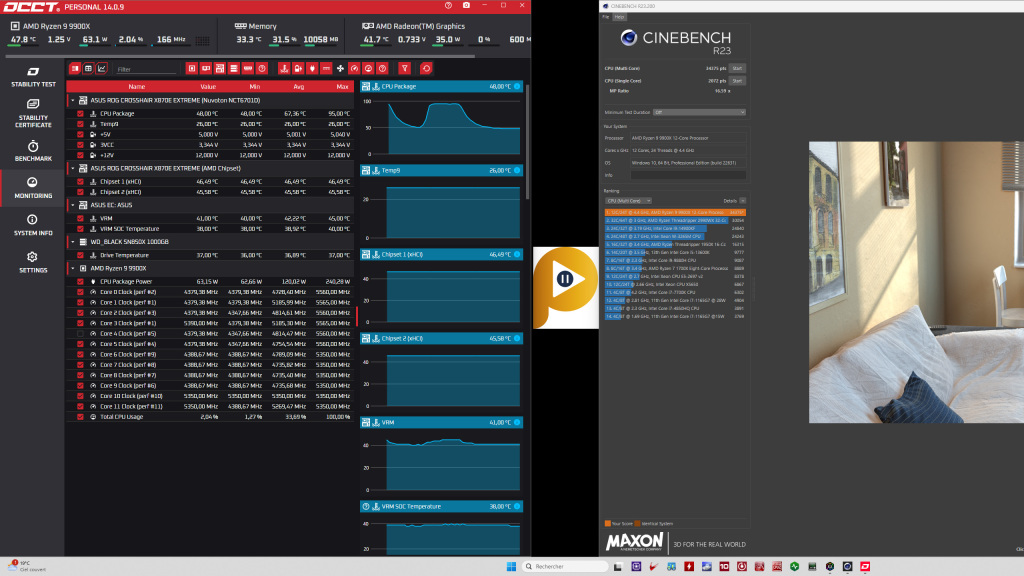
Task: Toggle blue dot on Temp9 graph header
Action: [517, 170]
